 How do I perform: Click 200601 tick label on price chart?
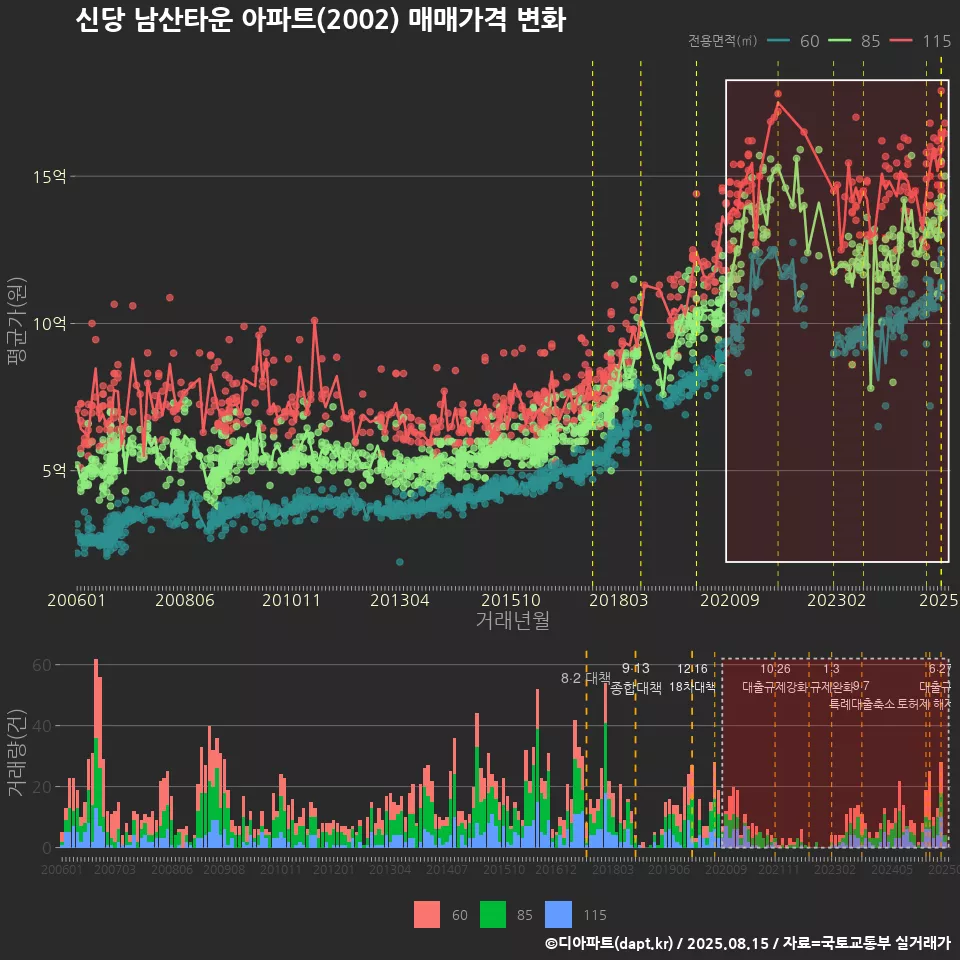[x=77, y=600]
